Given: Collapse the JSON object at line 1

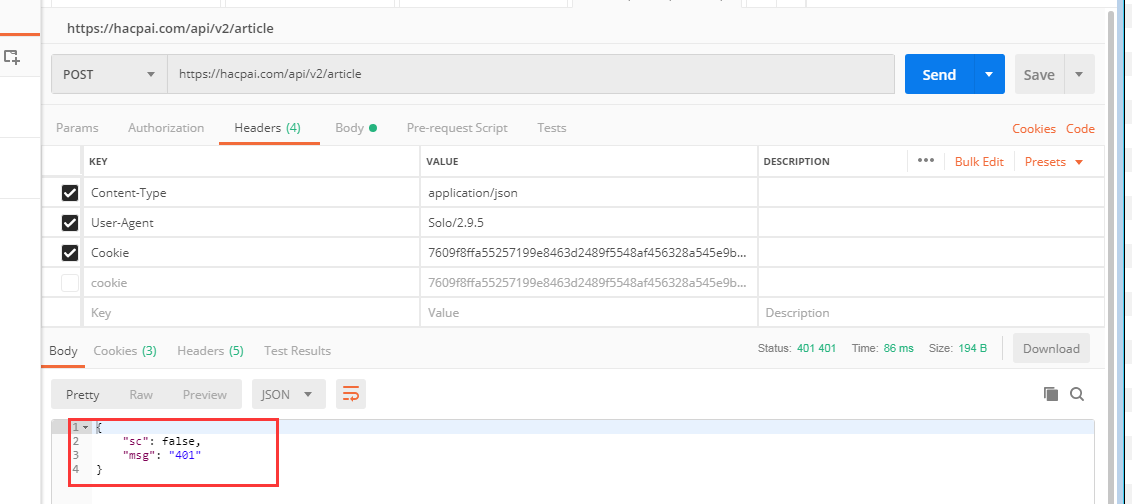Looking at the screenshot, I should [x=86, y=428].
